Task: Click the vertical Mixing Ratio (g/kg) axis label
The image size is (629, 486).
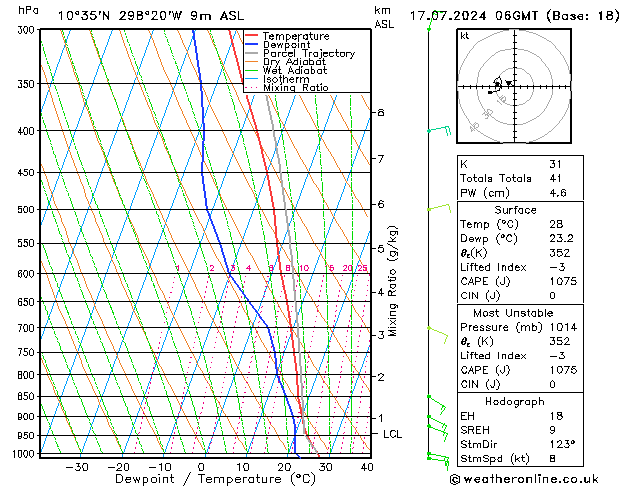Action: [392, 281]
